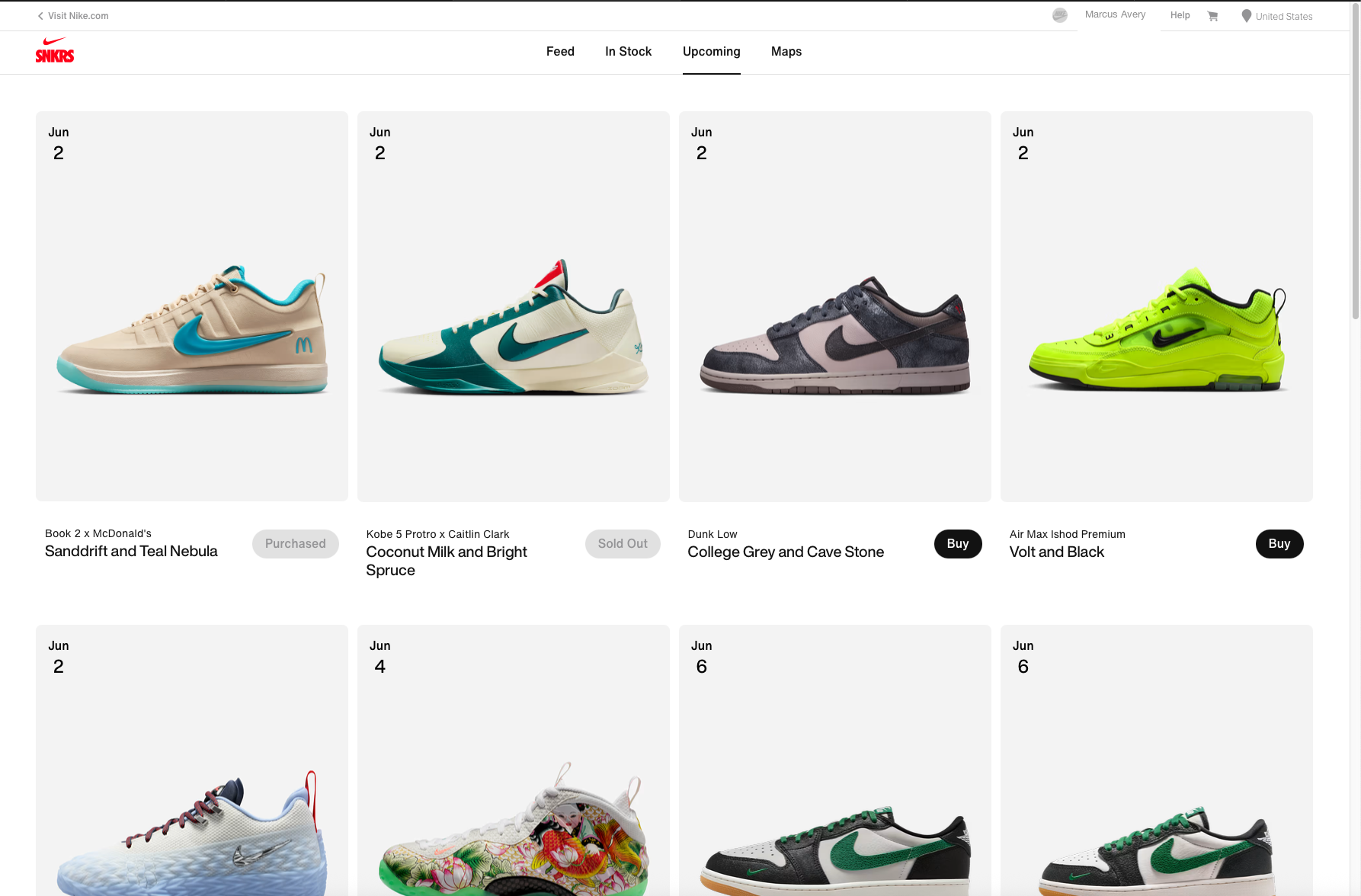This screenshot has height=896, width=1361.
Task: Click 'College Grey and Cave Stone' title
Action: [786, 552]
